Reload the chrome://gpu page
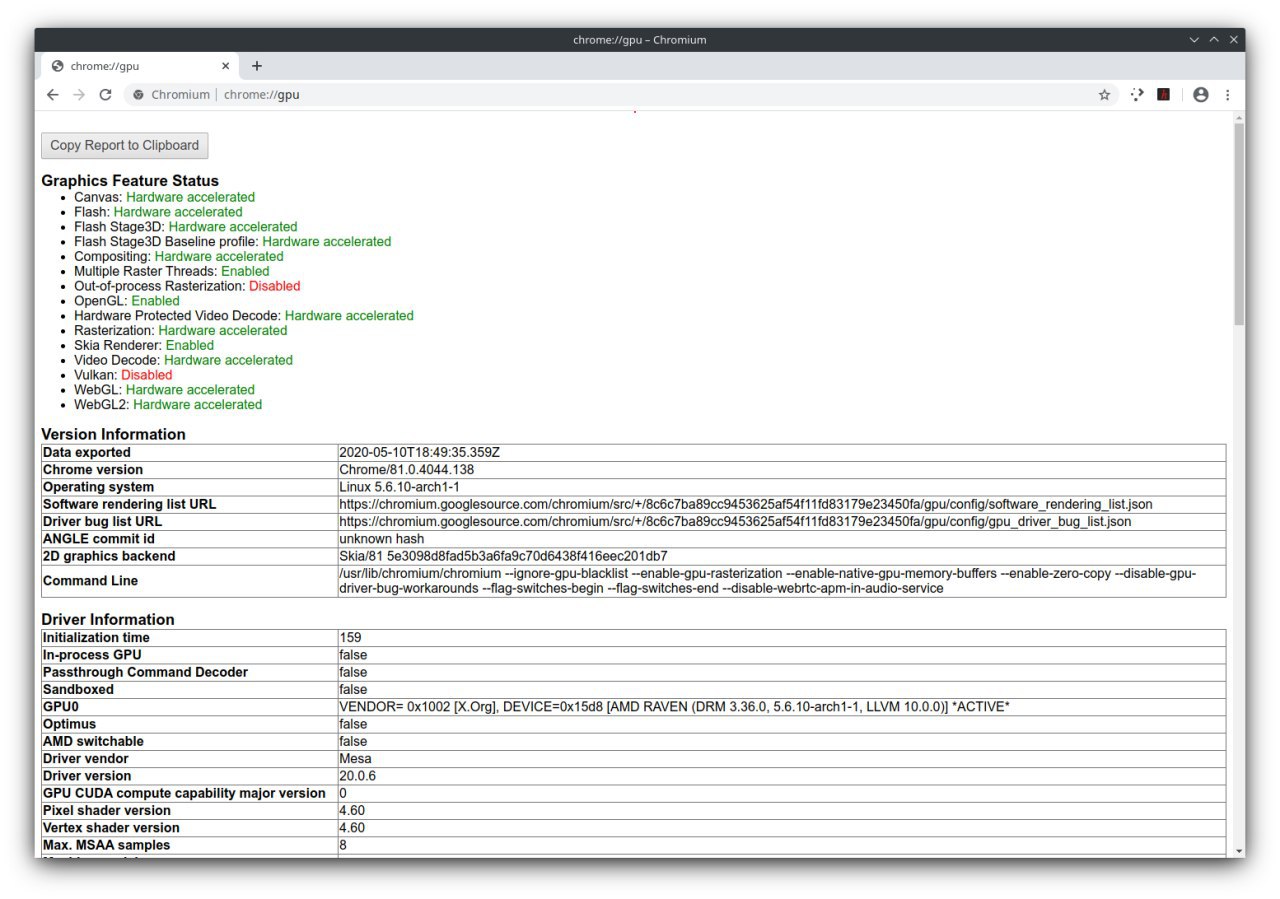 pos(105,95)
